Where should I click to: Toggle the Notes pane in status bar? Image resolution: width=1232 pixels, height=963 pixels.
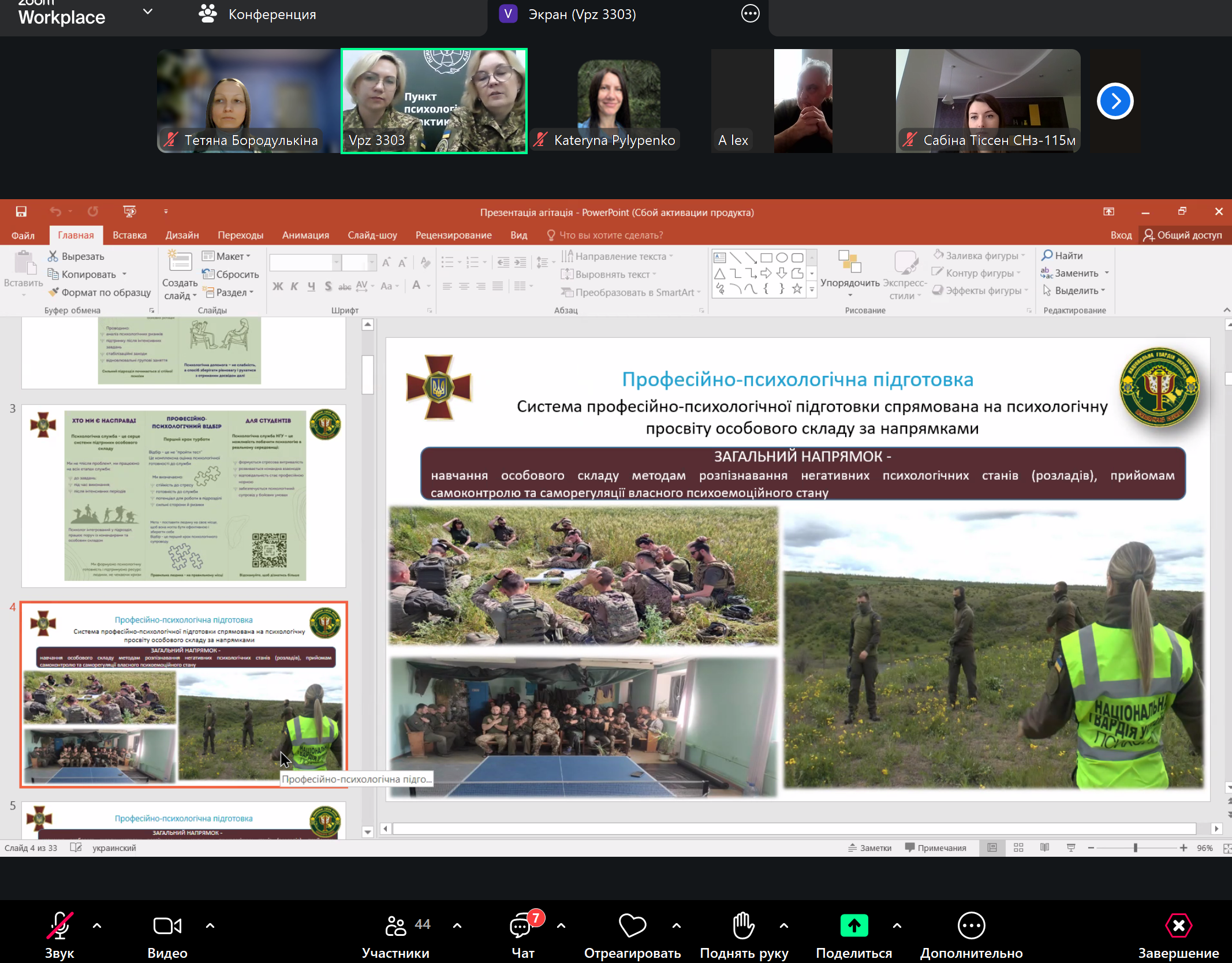tap(870, 848)
